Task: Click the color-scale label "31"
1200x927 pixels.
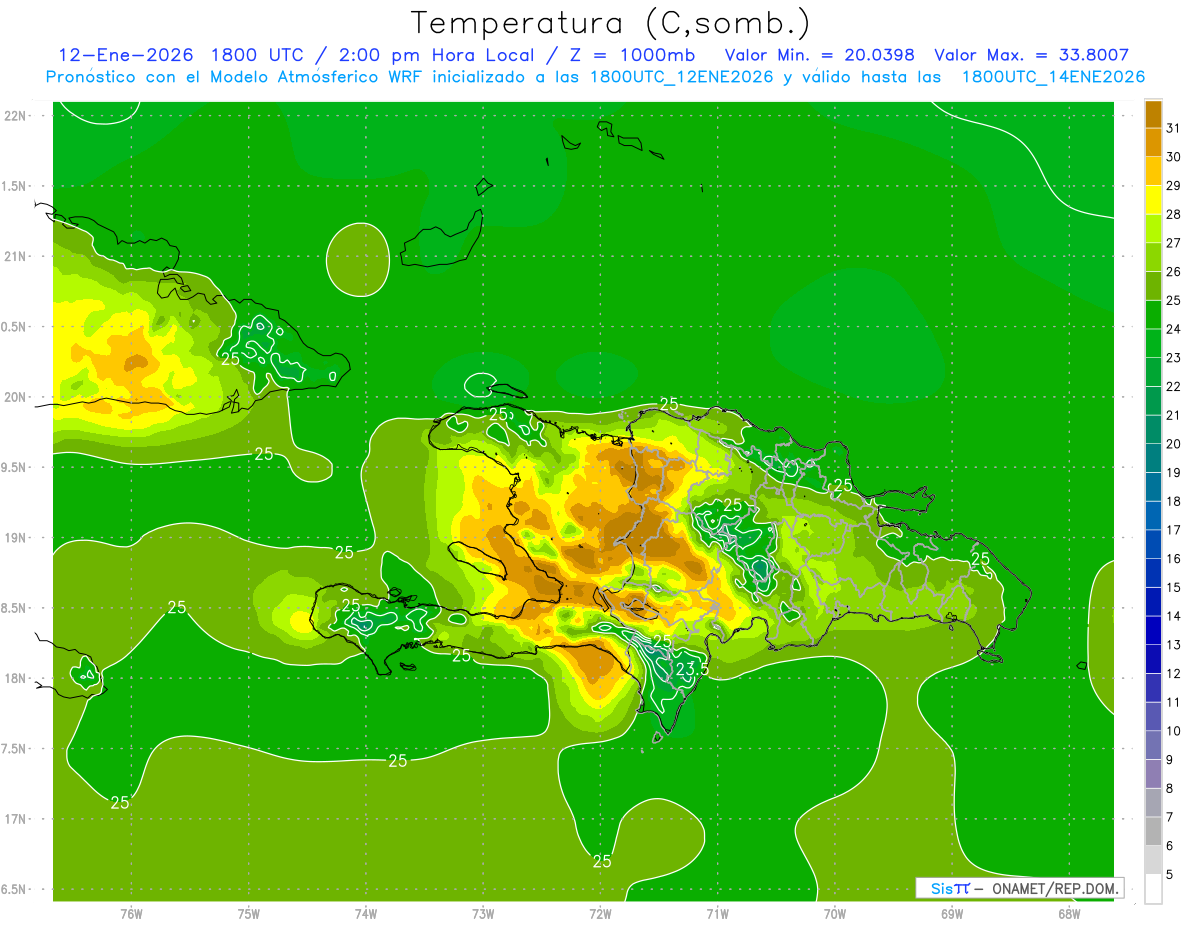Action: pyautogui.click(x=1174, y=128)
